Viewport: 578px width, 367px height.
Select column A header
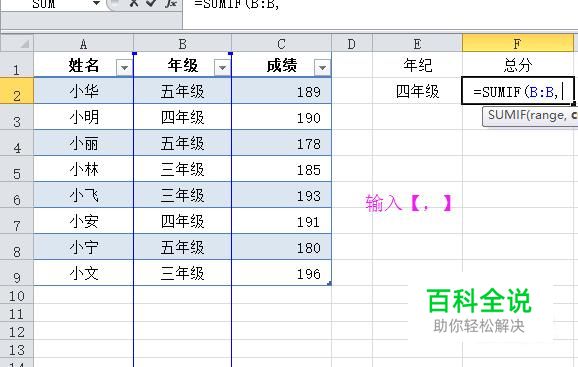click(x=83, y=43)
